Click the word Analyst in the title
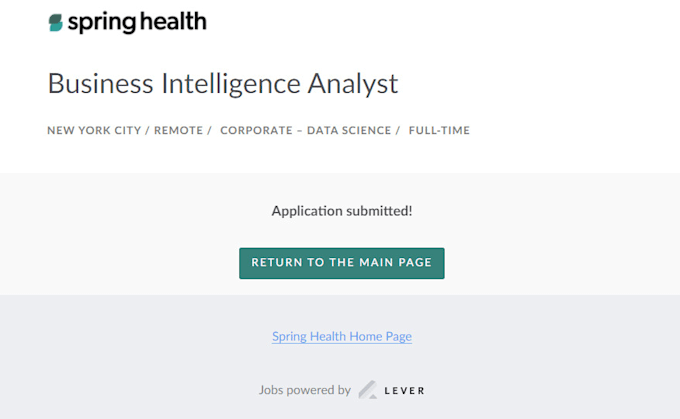This screenshot has height=419, width=680. tap(353, 84)
